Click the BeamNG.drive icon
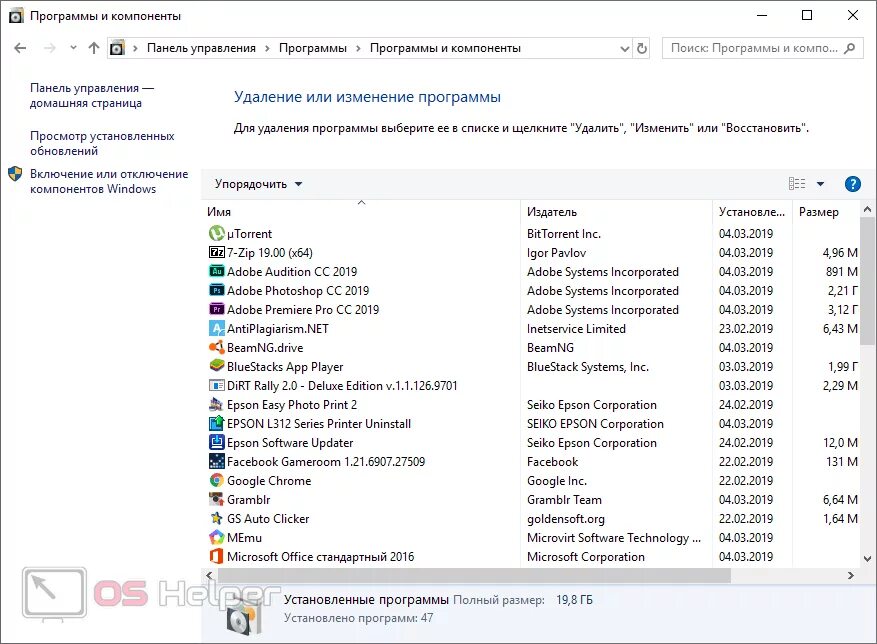 [x=216, y=347]
